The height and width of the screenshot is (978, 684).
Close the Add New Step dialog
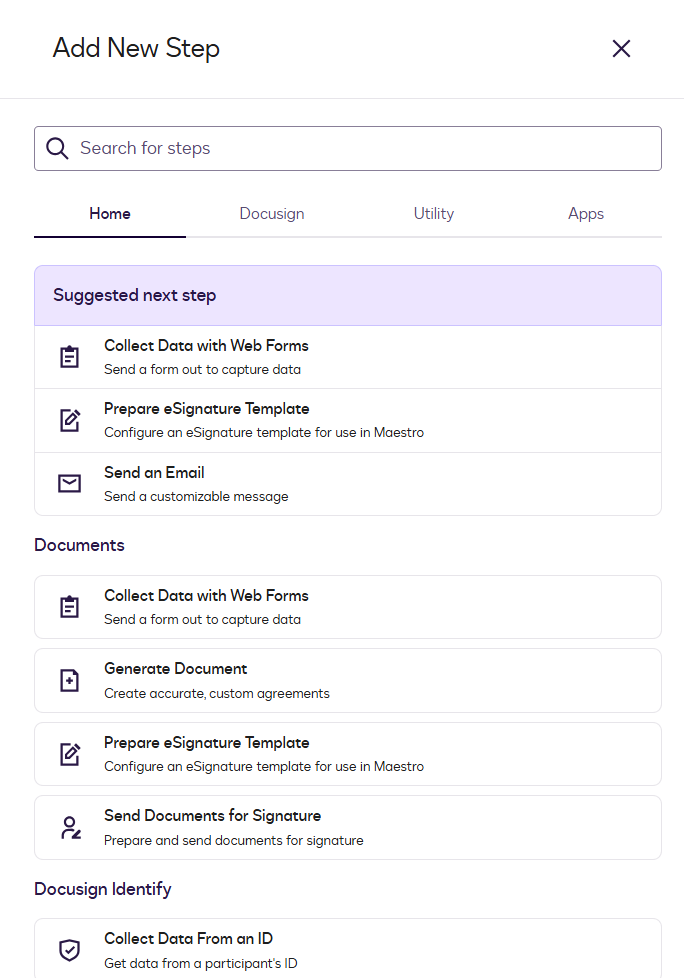(x=621, y=48)
